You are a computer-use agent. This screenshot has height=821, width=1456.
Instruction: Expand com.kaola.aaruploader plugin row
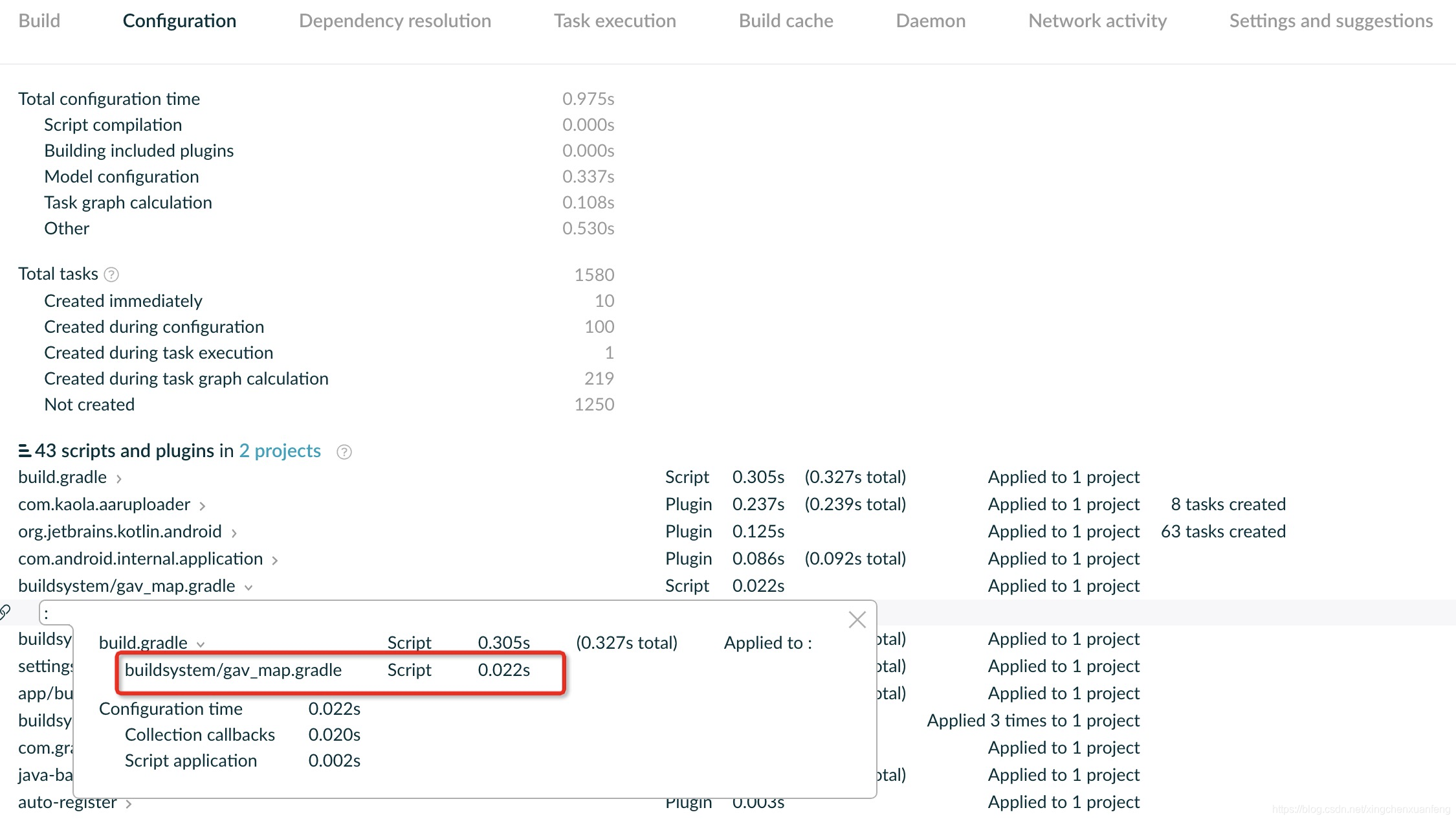(x=203, y=506)
